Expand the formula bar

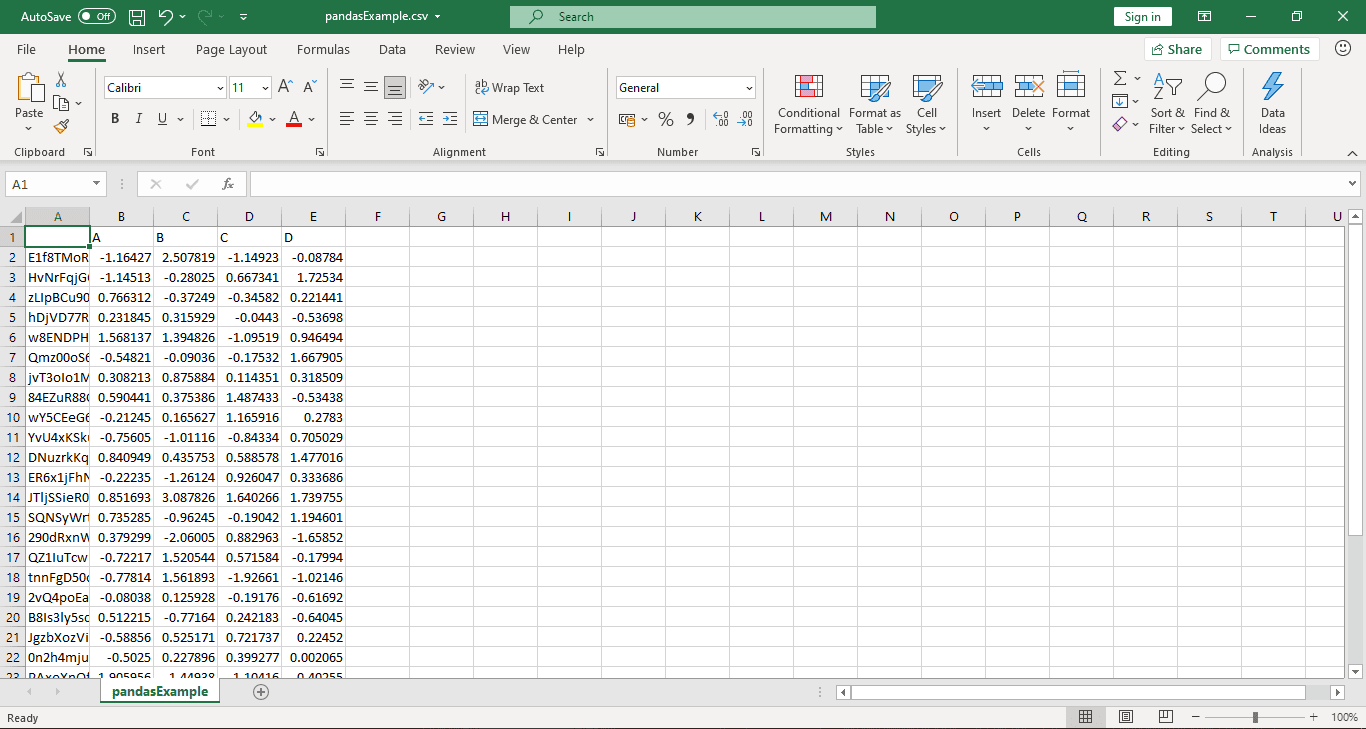[1353, 184]
